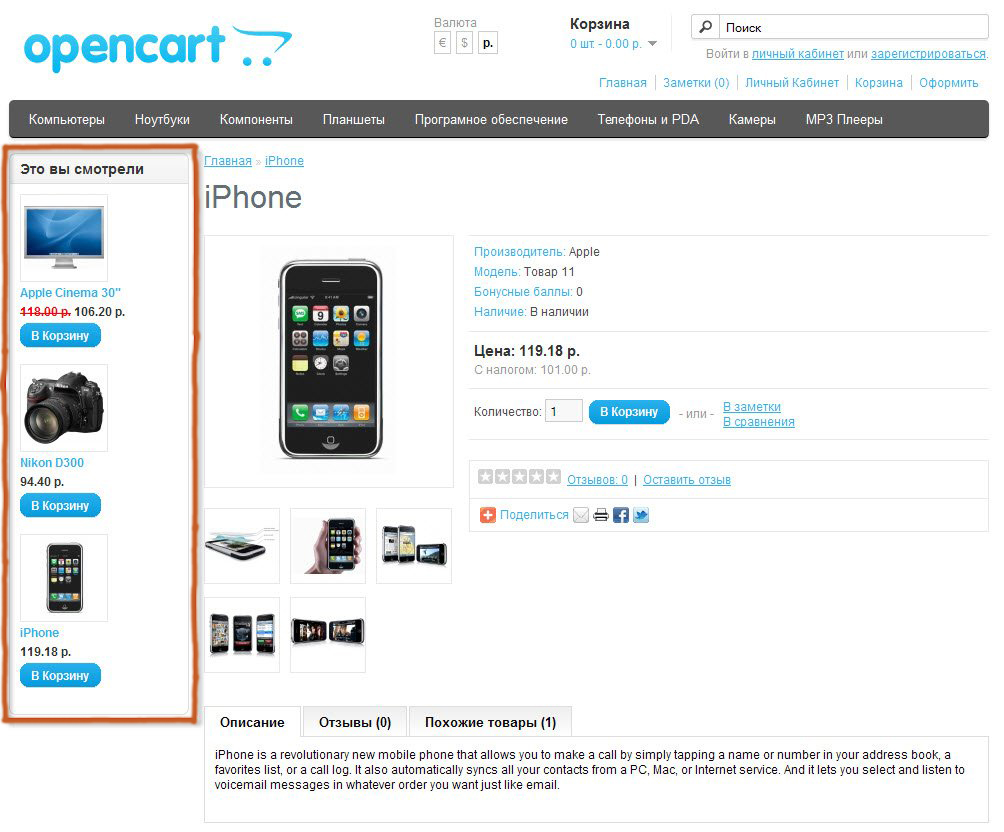Click the orange plus share icon
The height and width of the screenshot is (832, 1004).
(488, 515)
